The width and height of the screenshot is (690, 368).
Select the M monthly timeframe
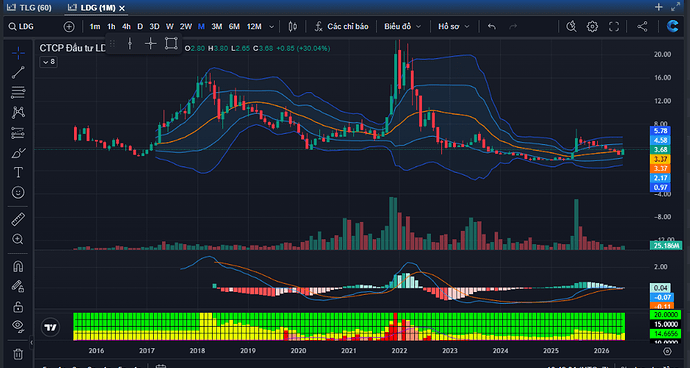pyautogui.click(x=201, y=26)
